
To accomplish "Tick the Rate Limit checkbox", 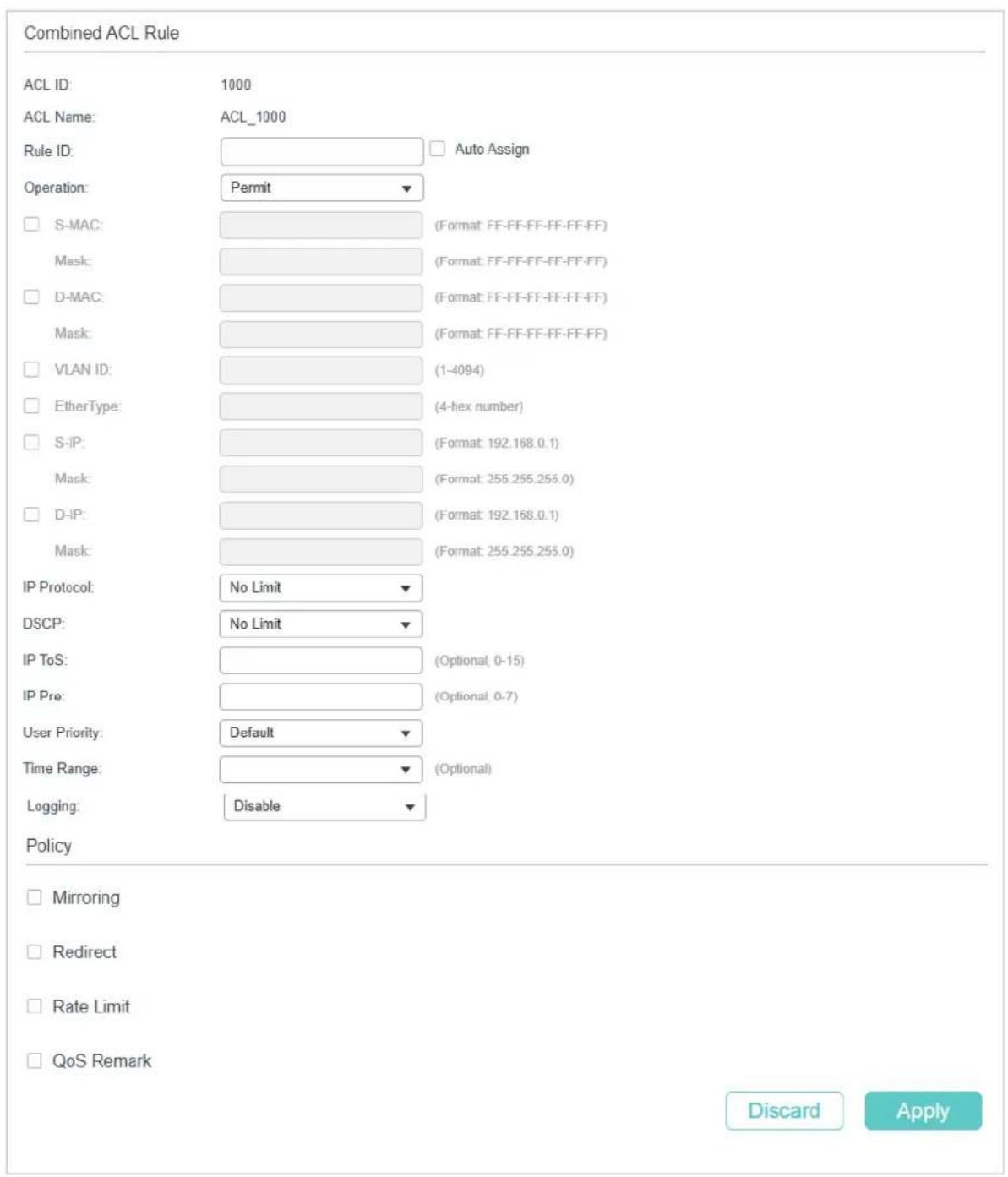I will (x=34, y=1006).
